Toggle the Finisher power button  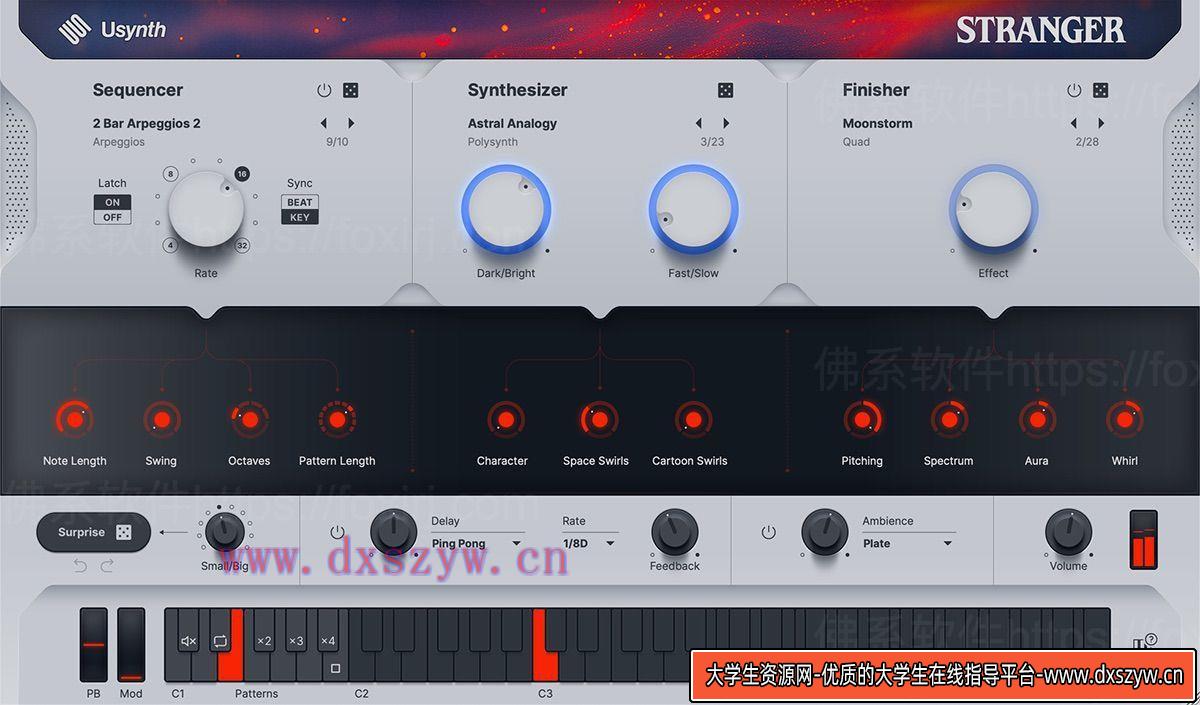(x=1074, y=90)
